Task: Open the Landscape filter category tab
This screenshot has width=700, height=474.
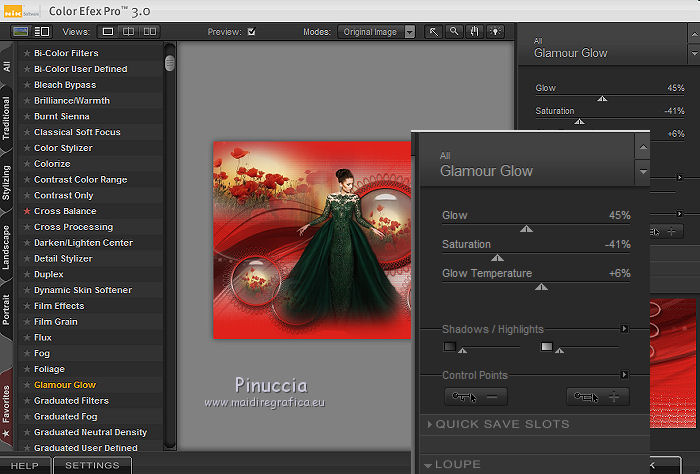Action: (7, 247)
